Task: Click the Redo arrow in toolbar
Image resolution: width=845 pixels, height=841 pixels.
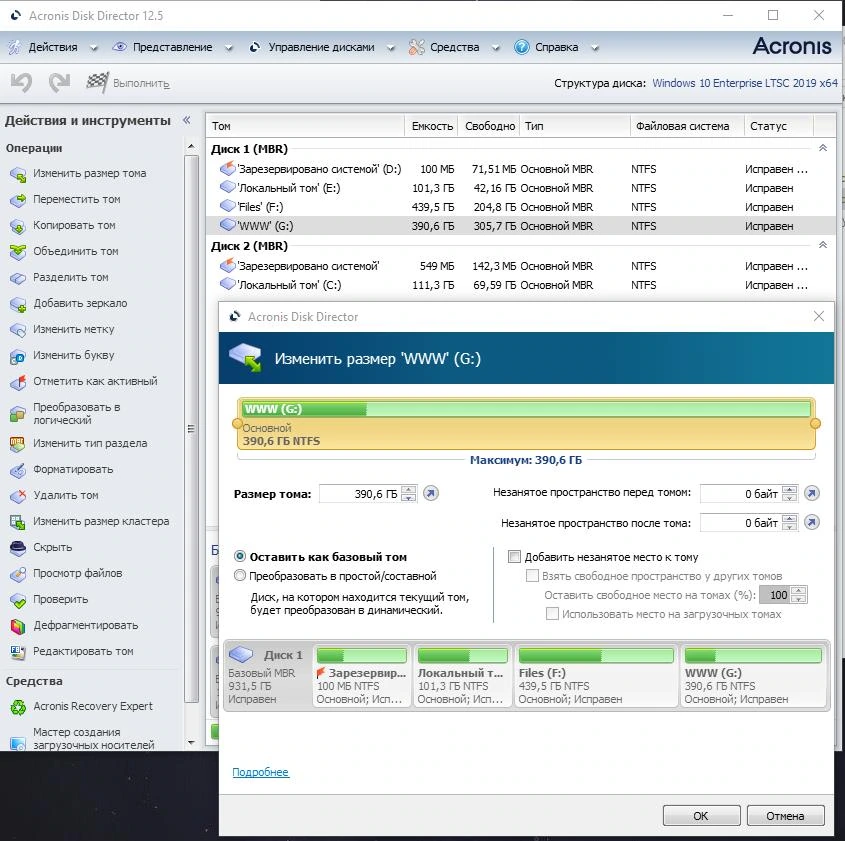Action: point(59,83)
